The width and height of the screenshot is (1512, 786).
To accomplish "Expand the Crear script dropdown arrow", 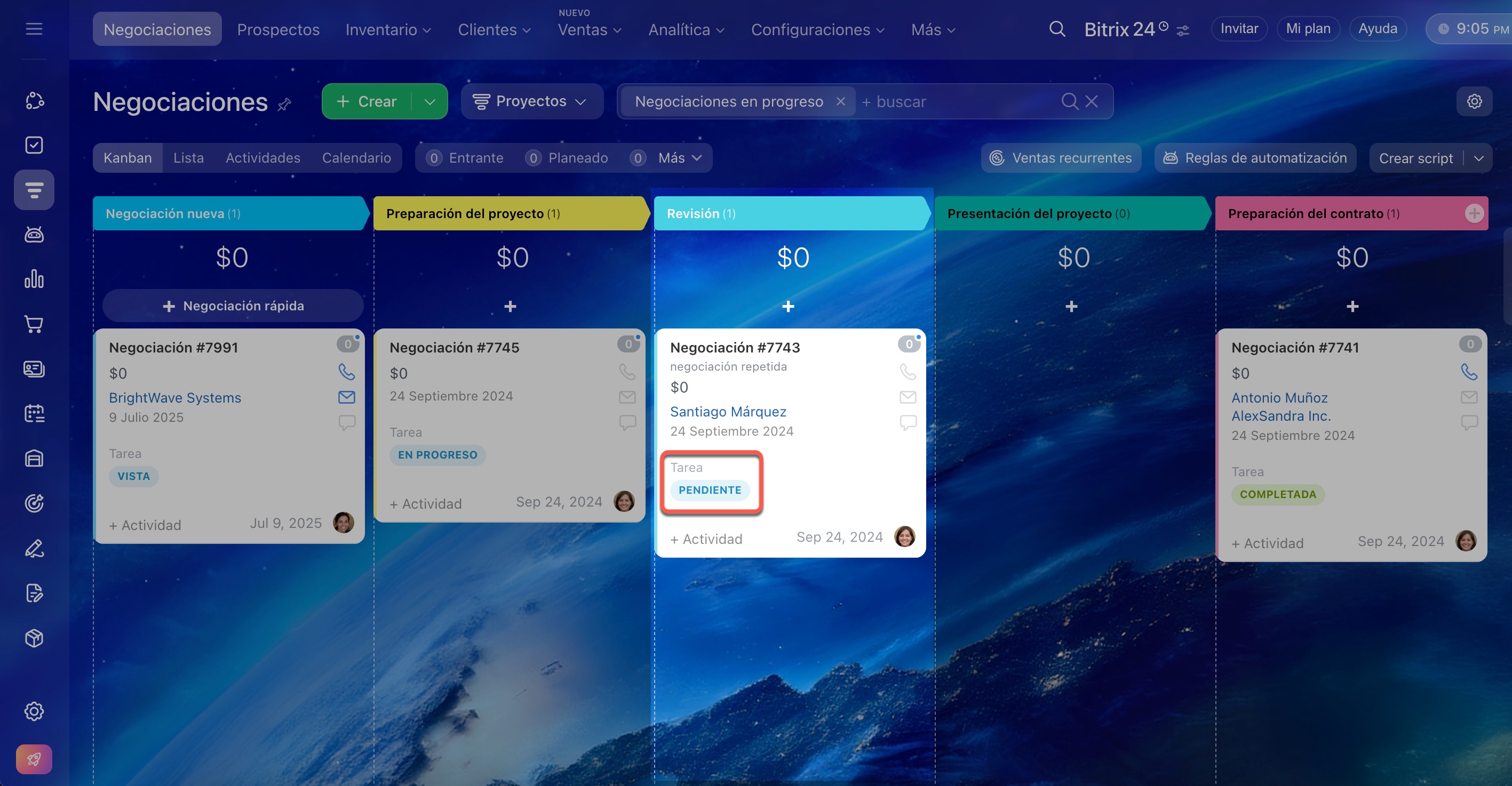I will [x=1478, y=158].
